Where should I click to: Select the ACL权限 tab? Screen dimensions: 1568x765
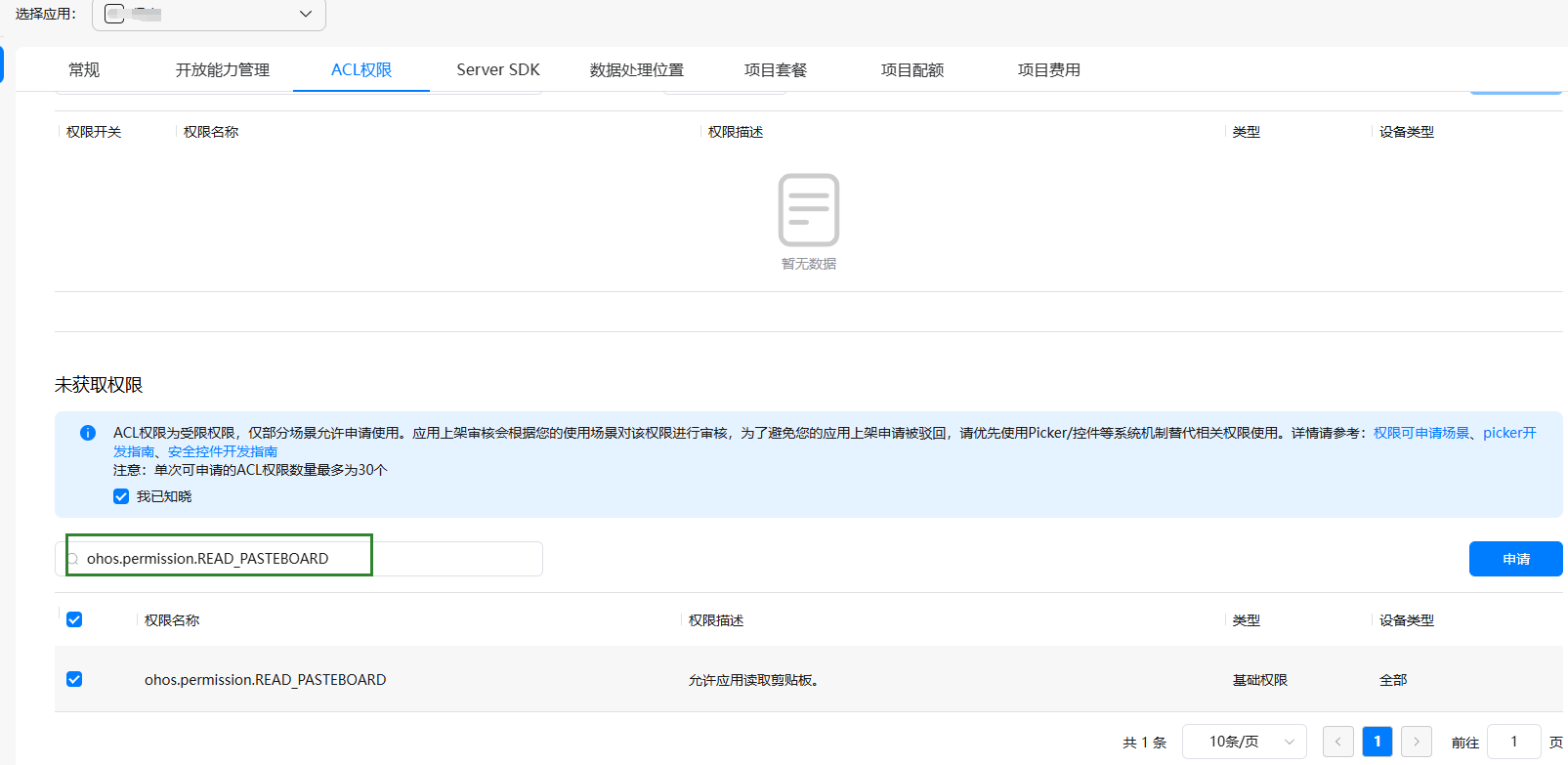pyautogui.click(x=361, y=69)
